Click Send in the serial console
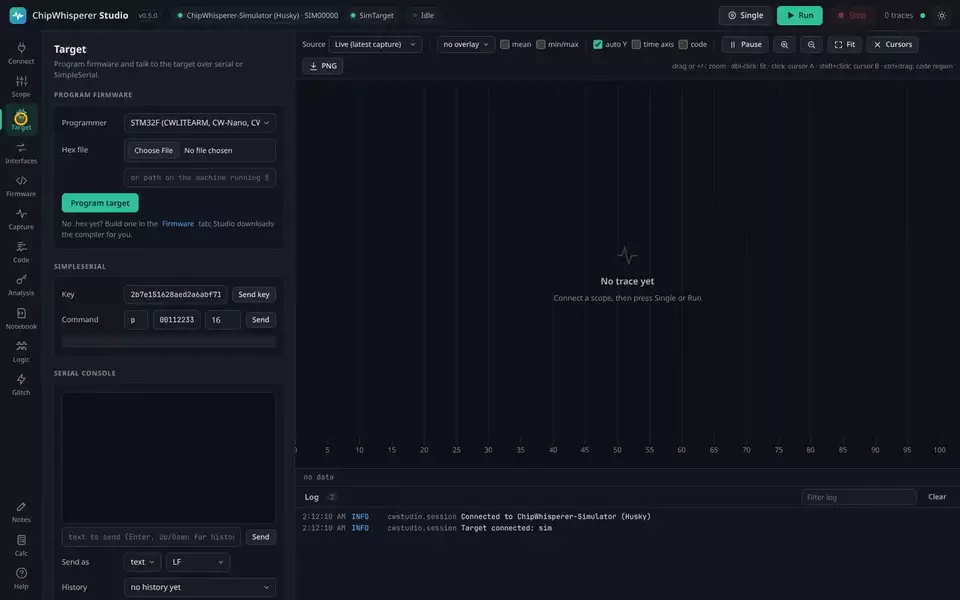This screenshot has width=960, height=600. (x=260, y=537)
